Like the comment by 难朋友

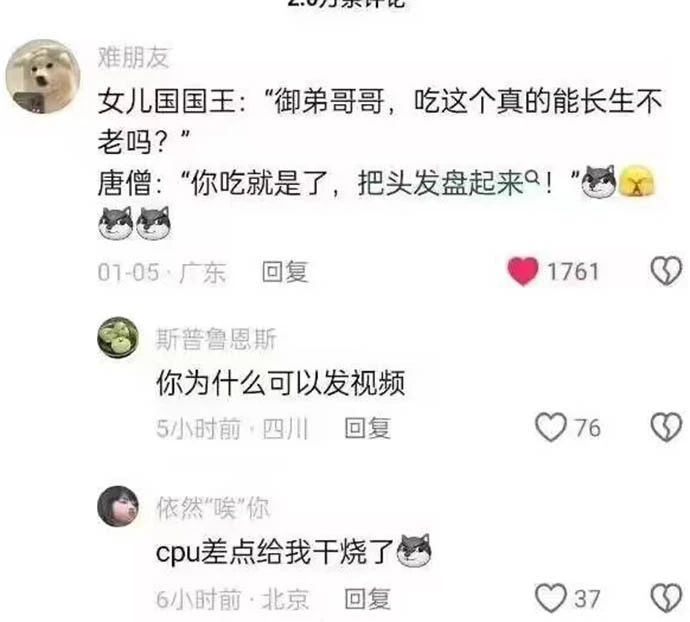pos(522,271)
